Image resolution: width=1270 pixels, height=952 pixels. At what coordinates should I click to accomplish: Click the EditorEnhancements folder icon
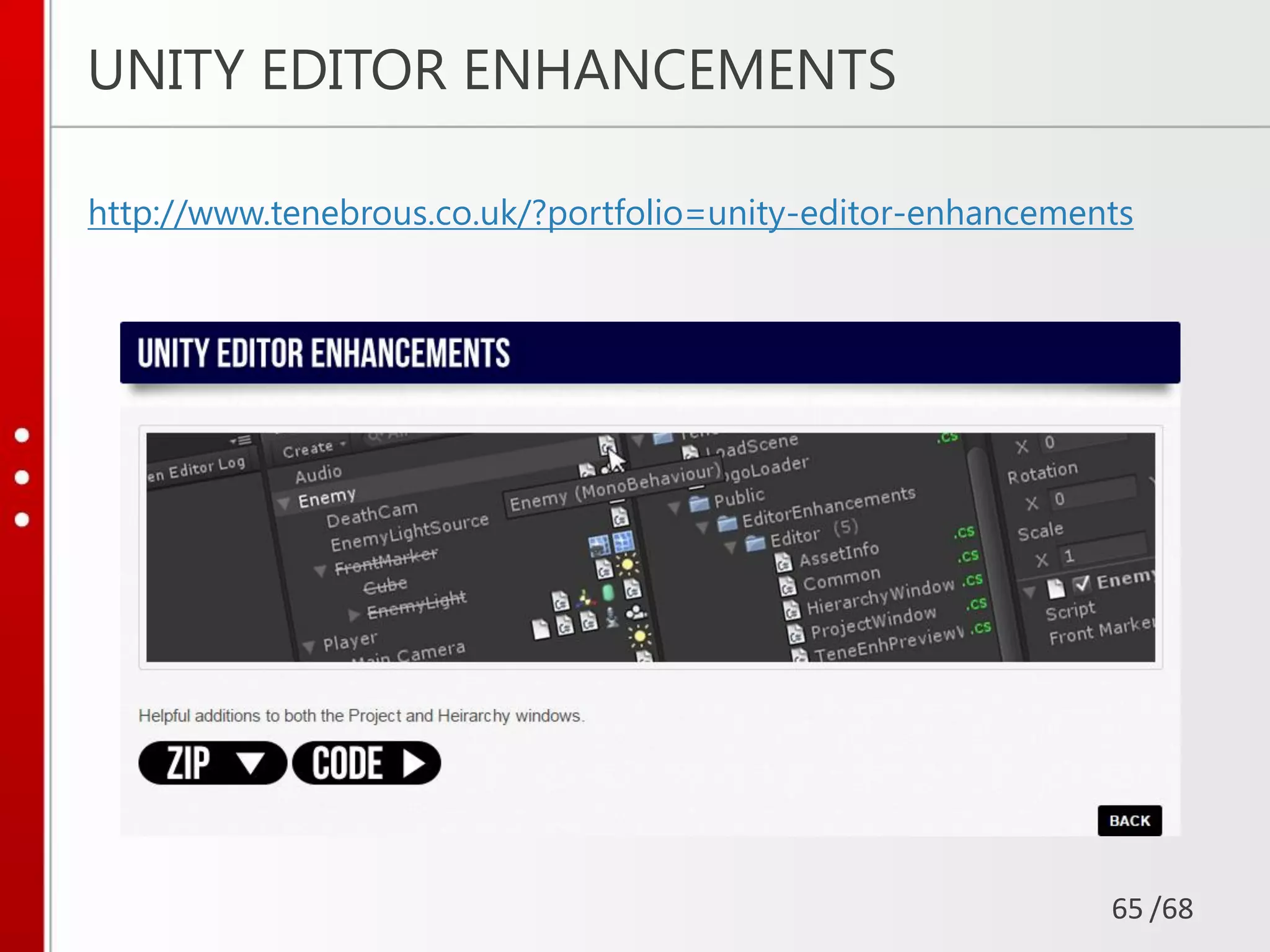[727, 524]
